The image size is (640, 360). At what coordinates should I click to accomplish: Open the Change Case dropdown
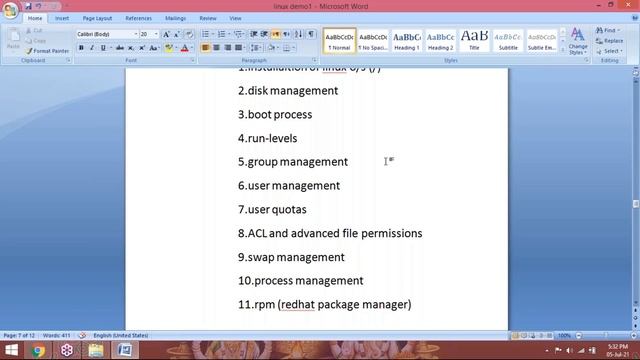154,48
